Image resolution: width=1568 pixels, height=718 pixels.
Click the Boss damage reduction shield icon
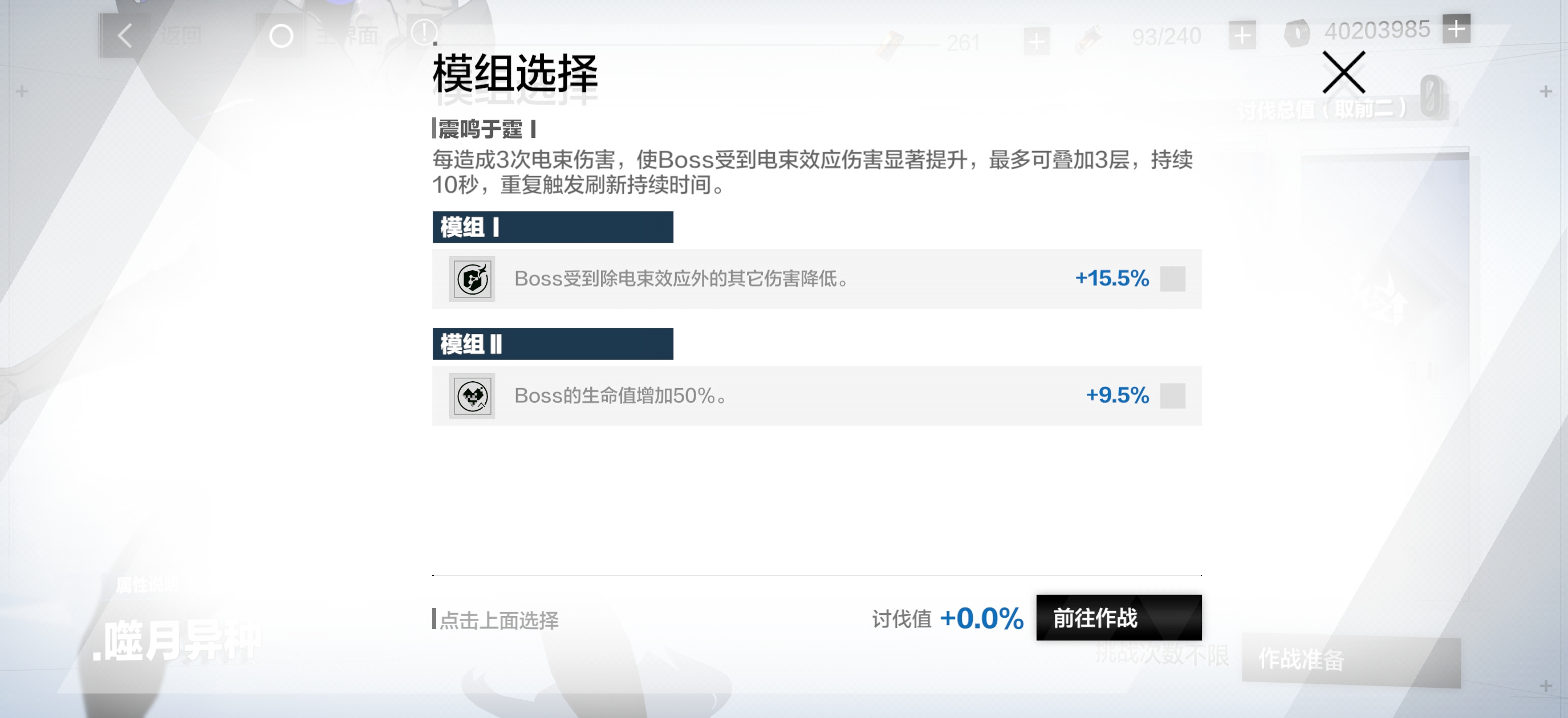472,279
